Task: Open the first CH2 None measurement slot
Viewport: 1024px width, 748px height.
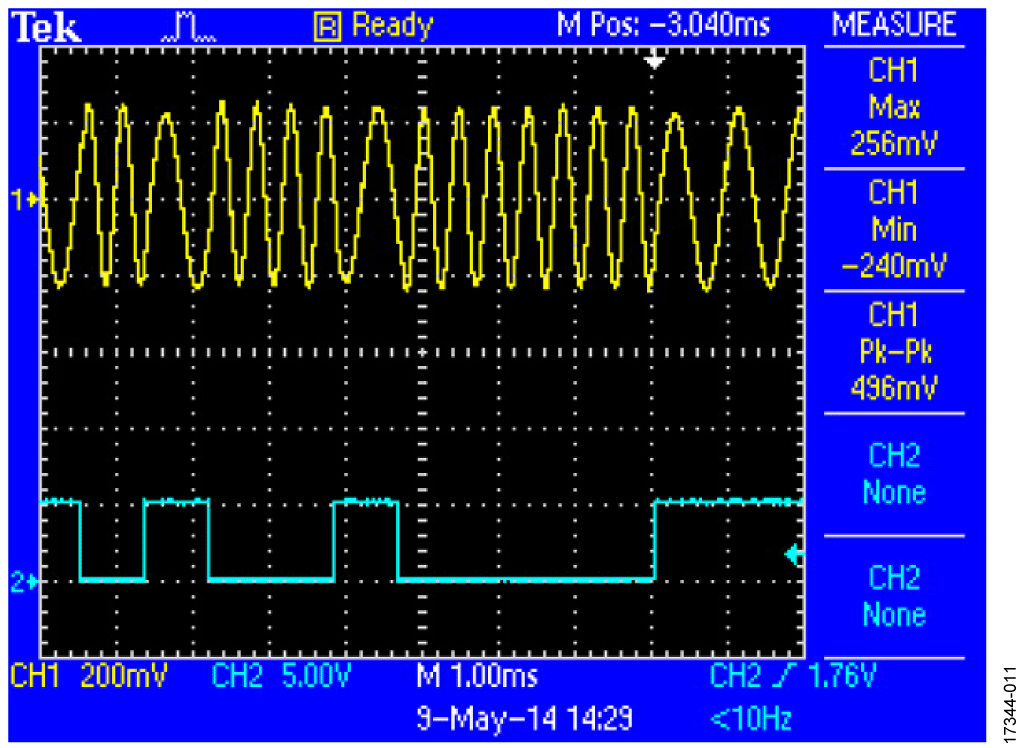Action: pyautogui.click(x=894, y=474)
